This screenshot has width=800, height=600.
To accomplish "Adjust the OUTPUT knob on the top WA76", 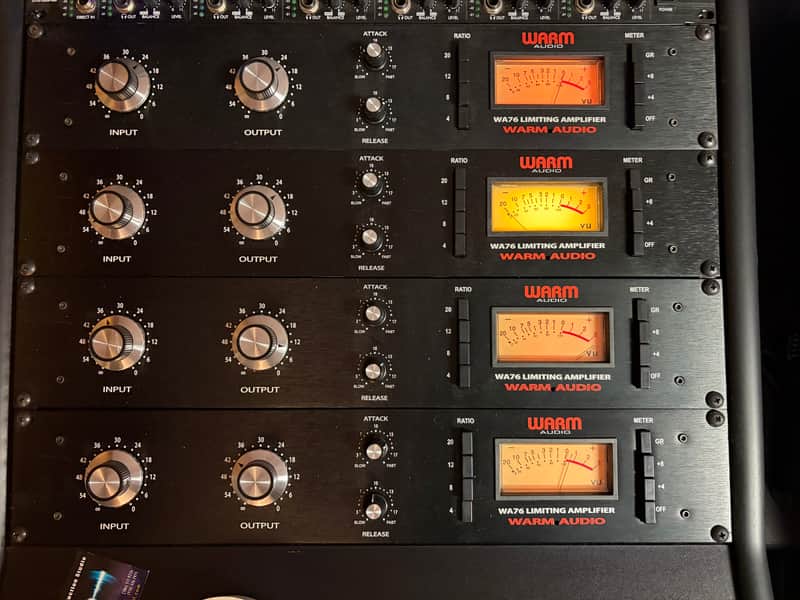I will coord(261,84).
